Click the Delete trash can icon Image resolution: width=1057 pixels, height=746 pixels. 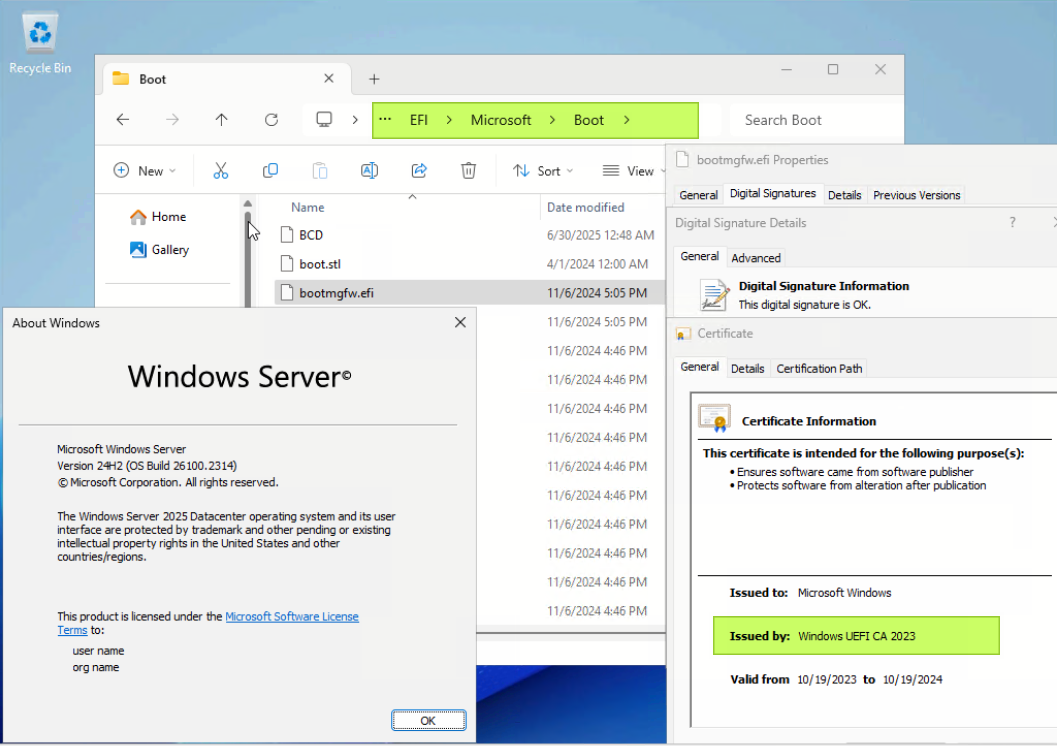click(468, 171)
